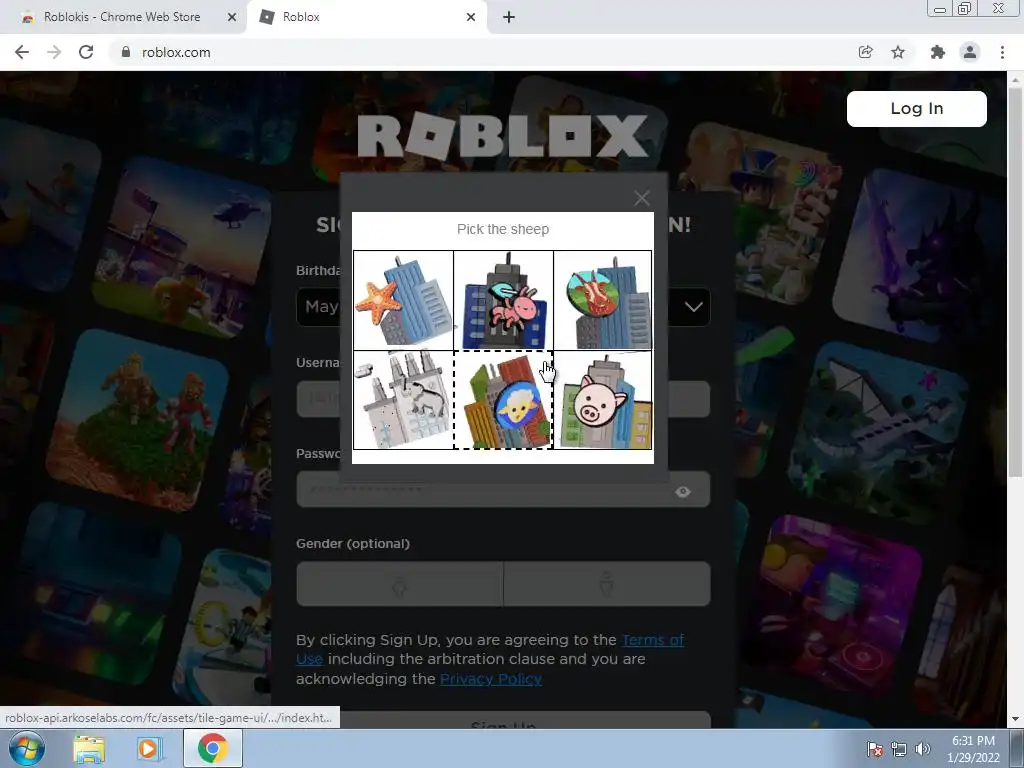Pick the elephant tile

(403, 400)
